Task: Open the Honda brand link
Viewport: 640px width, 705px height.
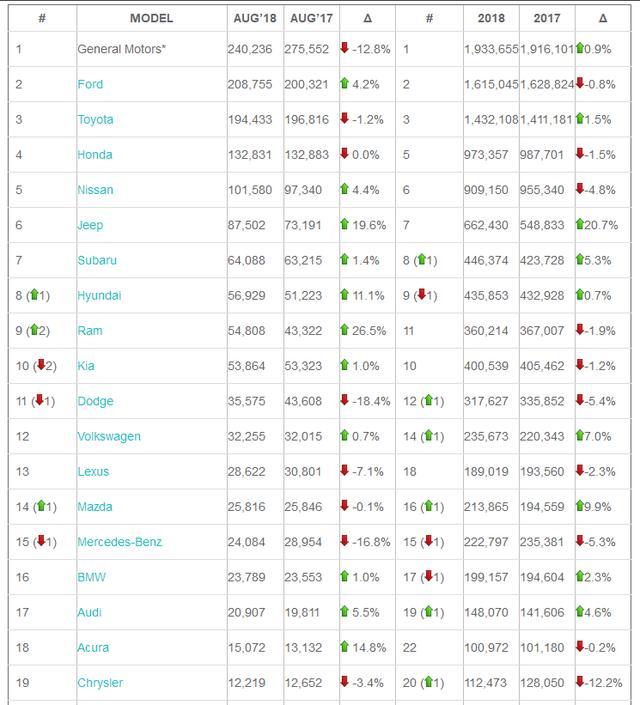Action: pyautogui.click(x=95, y=154)
